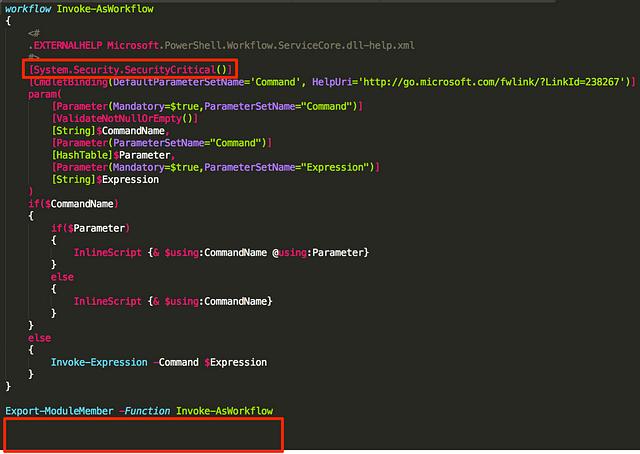Click the outer 'else' above Invoke-Expression
Viewport: 640px width, 454px height.
[40, 338]
